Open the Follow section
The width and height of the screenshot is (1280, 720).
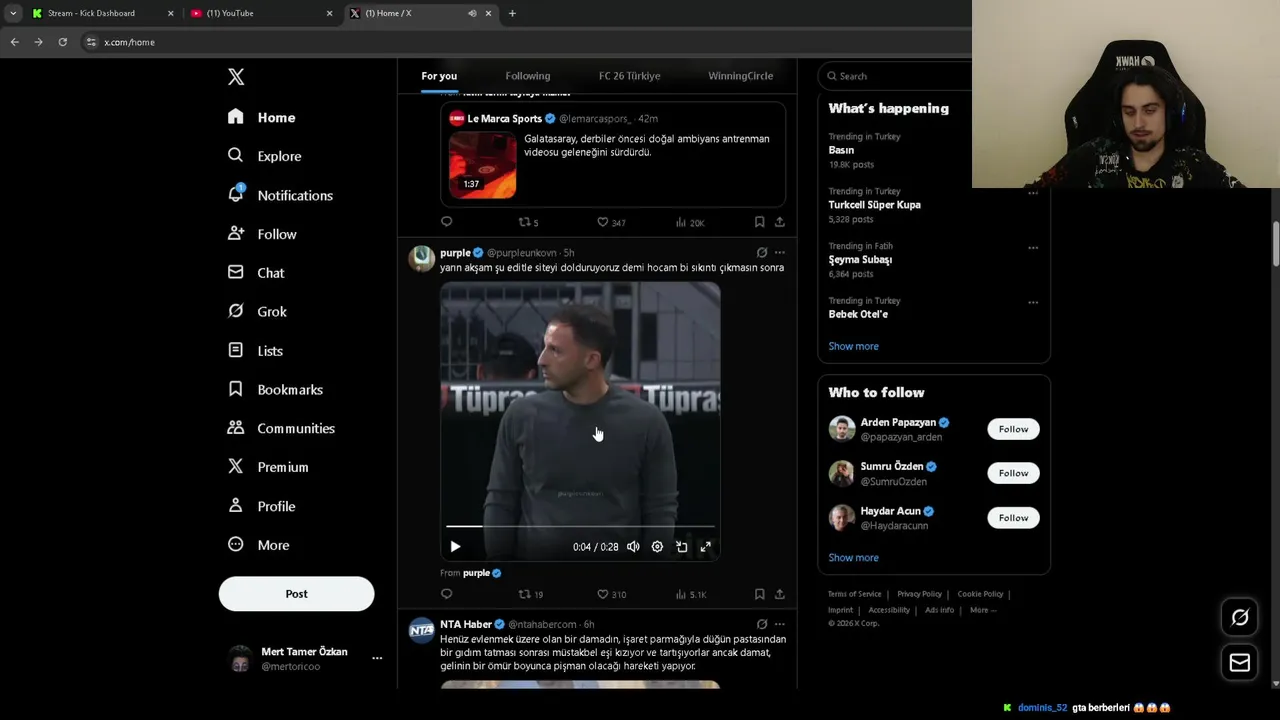pyautogui.click(x=262, y=234)
